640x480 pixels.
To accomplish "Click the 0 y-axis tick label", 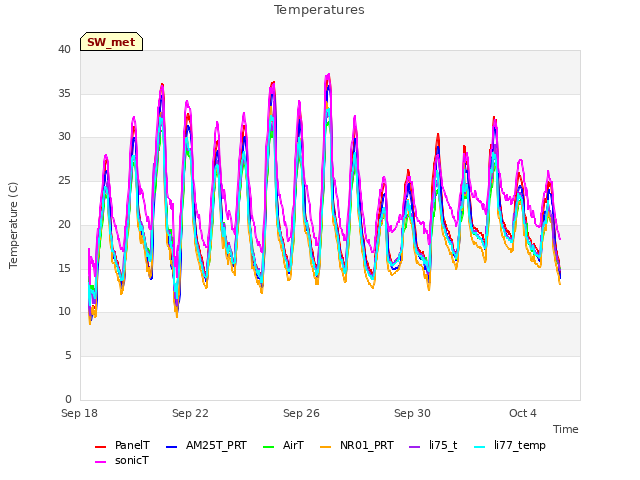I will pyautogui.click(x=68, y=399).
